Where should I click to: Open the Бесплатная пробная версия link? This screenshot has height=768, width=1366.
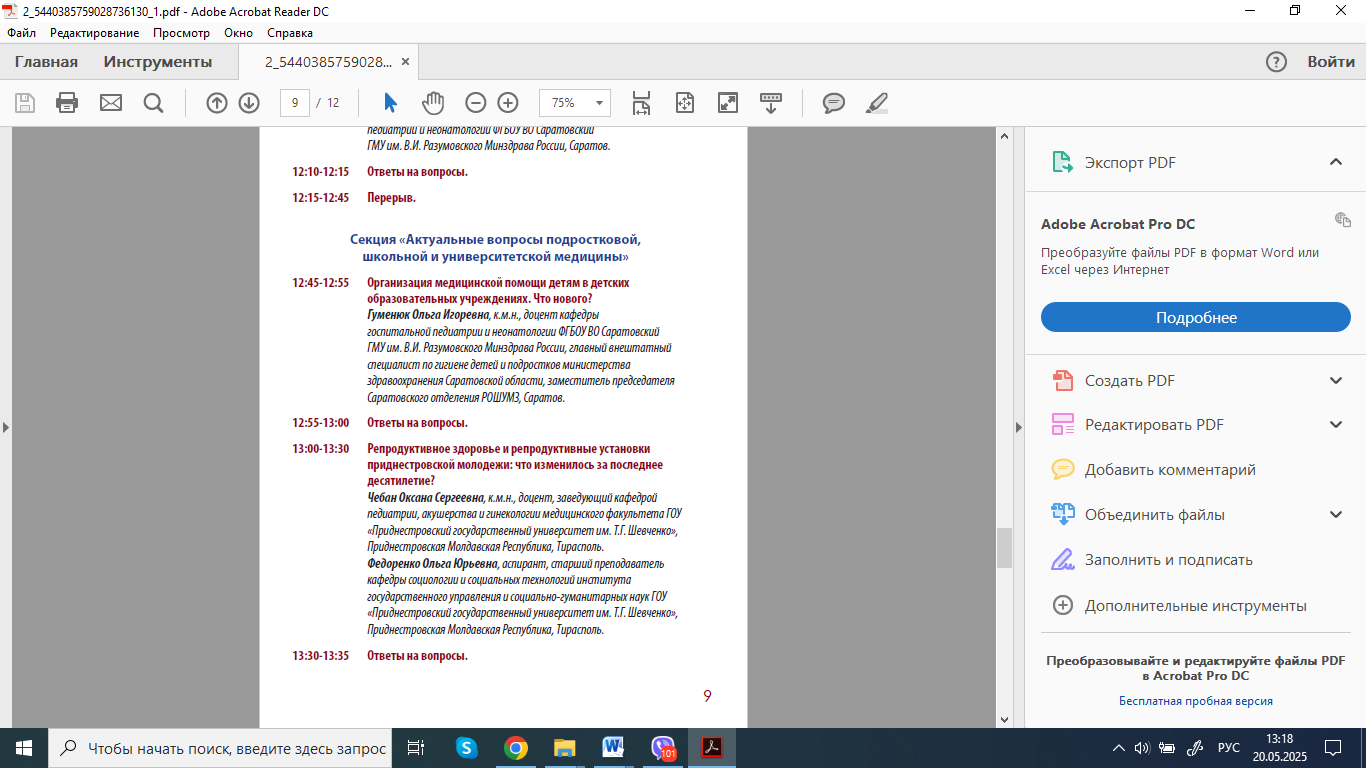[1195, 701]
